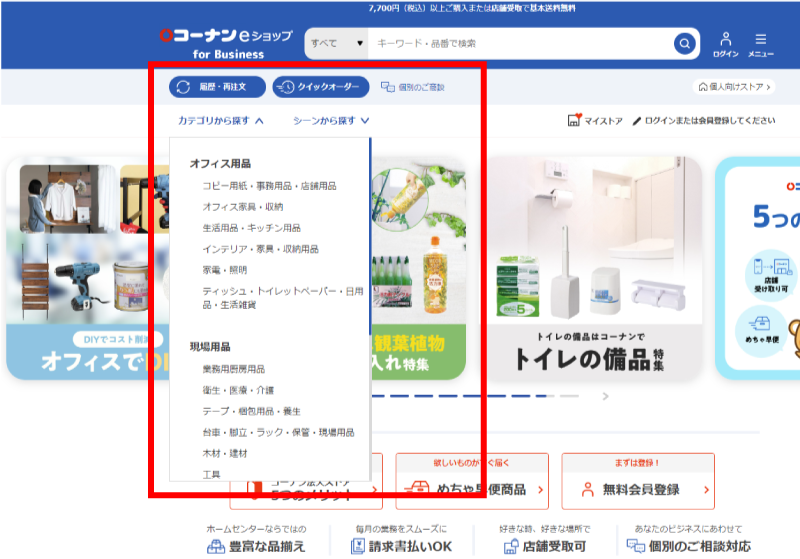The width and height of the screenshot is (800, 559).
Task: Go to 個人向けストア link
Action: [735, 87]
